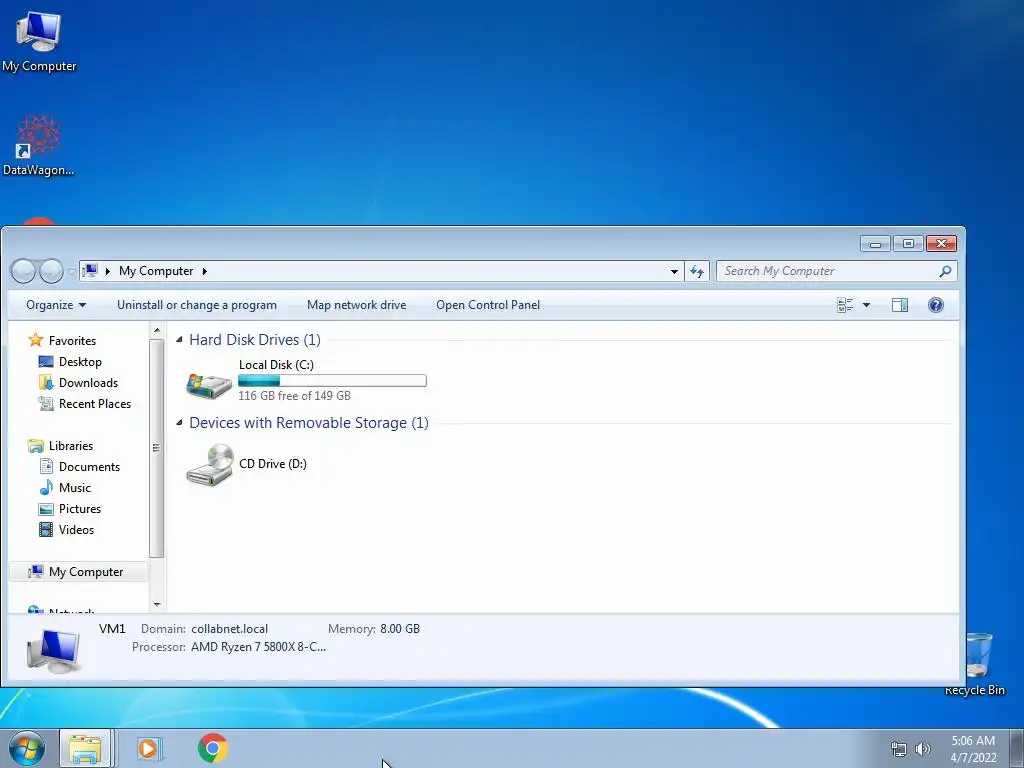Click the Change your view icon
This screenshot has height=768, width=1024.
(x=845, y=305)
